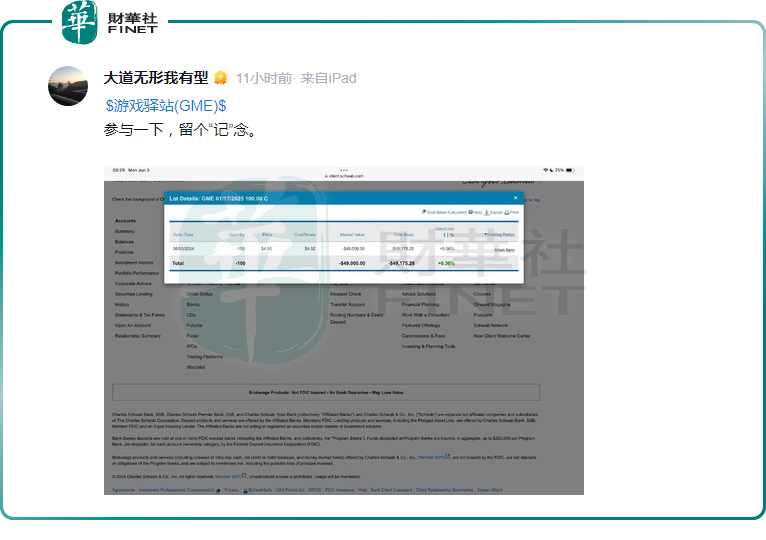Open Relationship Summary link

[x=138, y=336]
